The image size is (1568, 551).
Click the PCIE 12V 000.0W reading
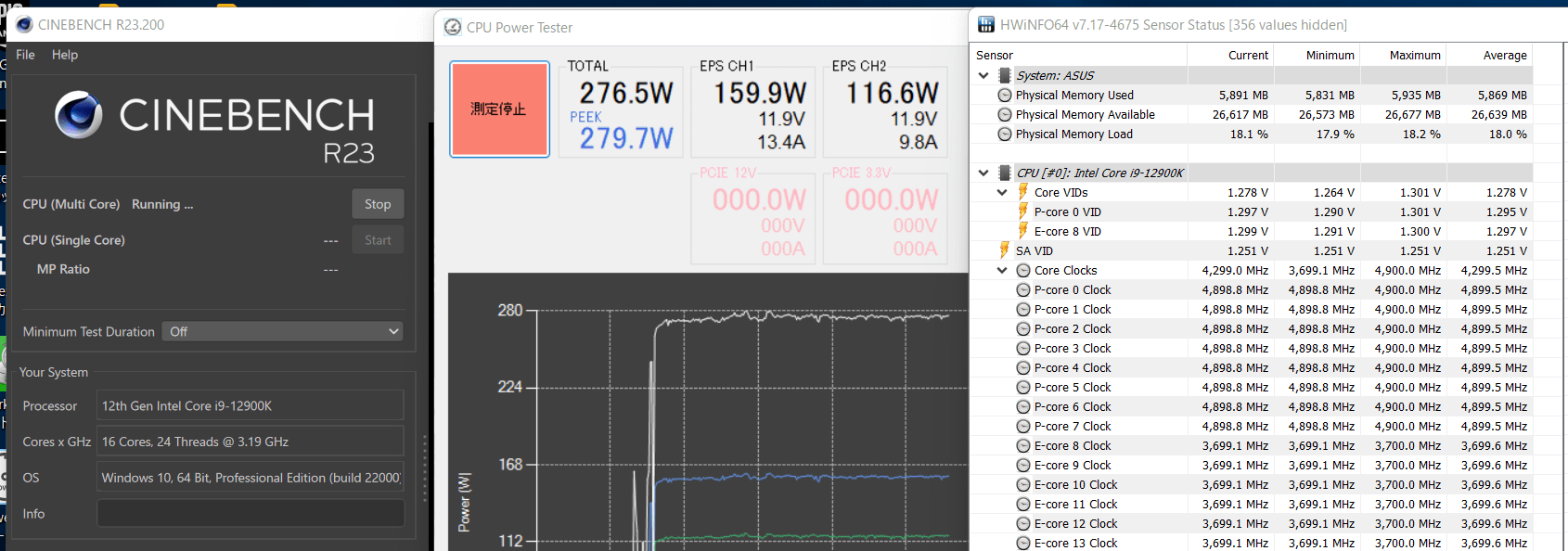point(760,199)
